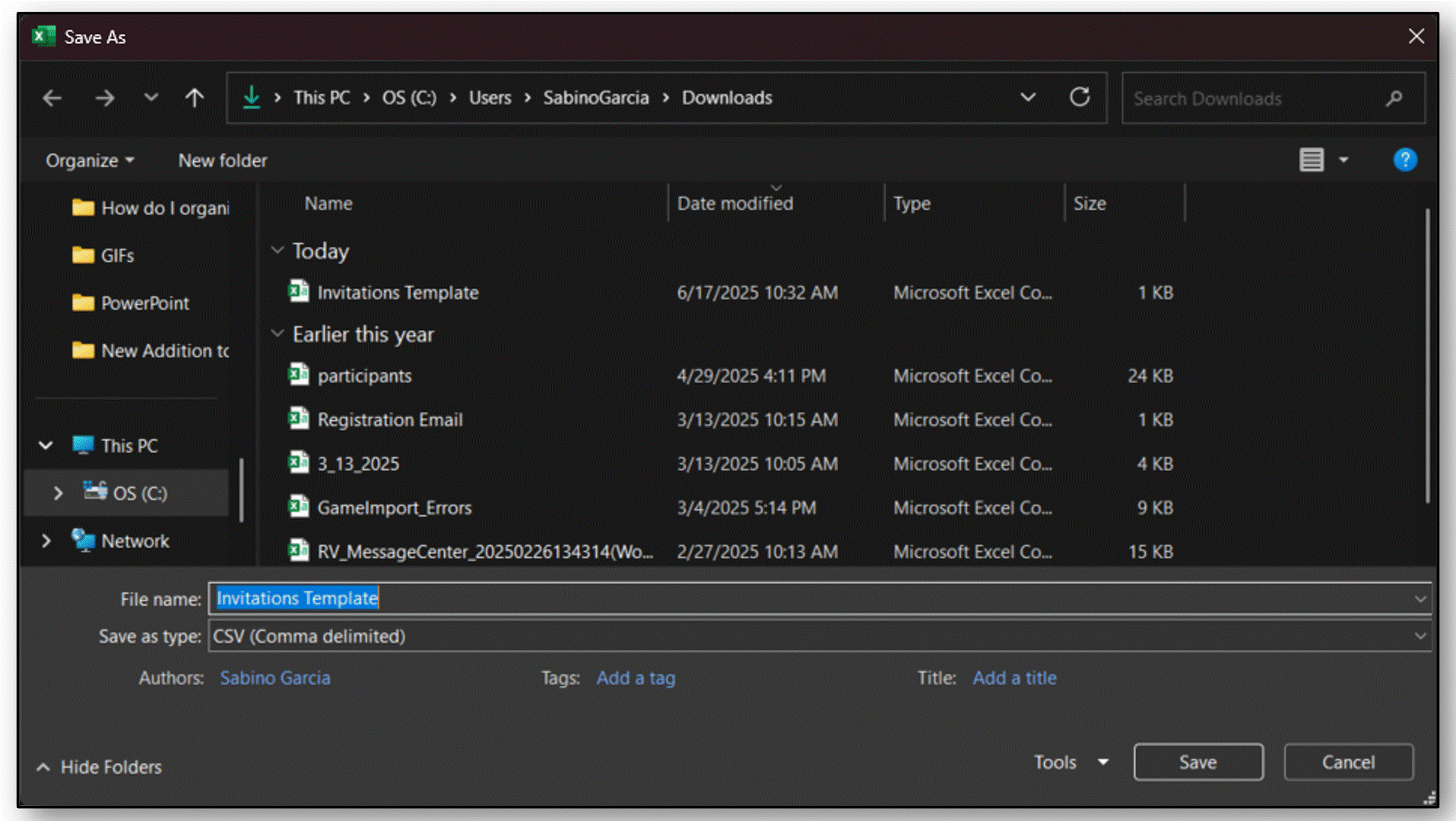Change the view layout icon
The height and width of the screenshot is (821, 1456).
(x=1312, y=160)
